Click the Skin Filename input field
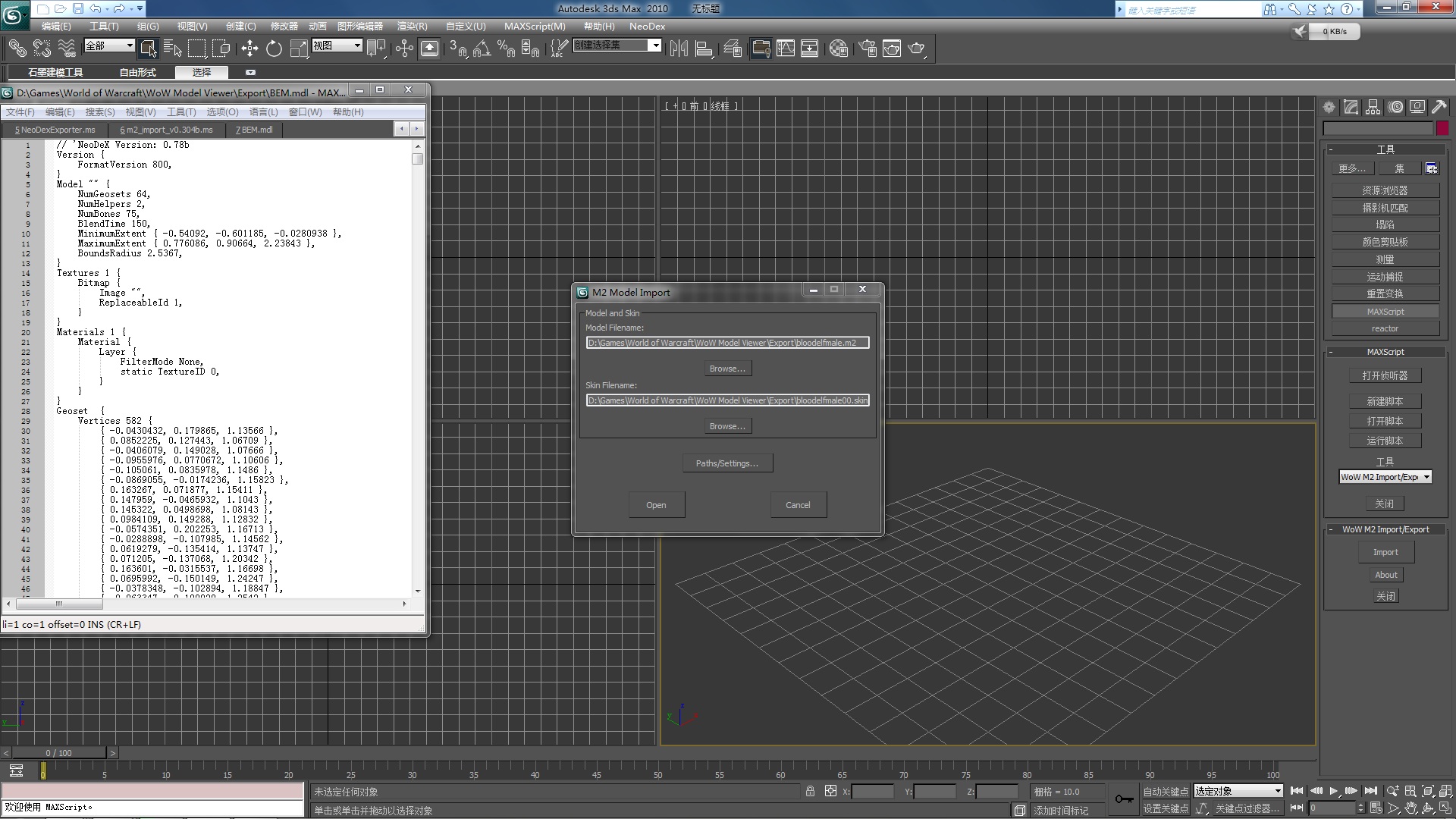The height and width of the screenshot is (819, 1456). [x=726, y=400]
